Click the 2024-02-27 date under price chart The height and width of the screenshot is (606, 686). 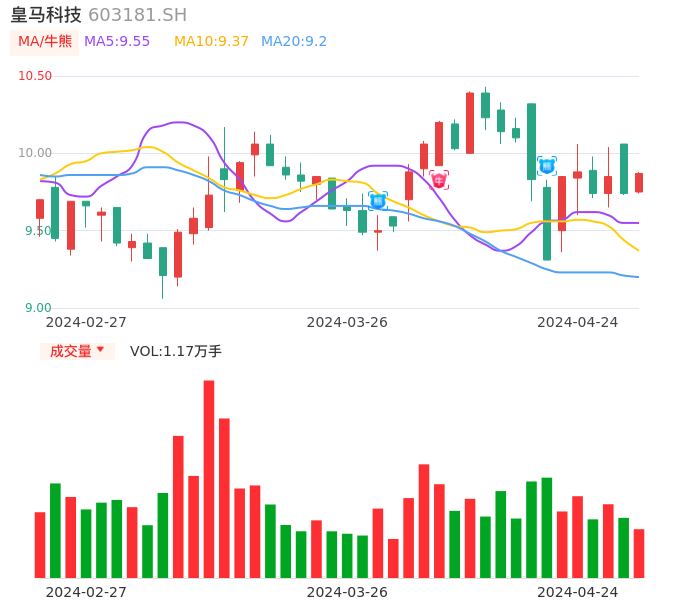coord(86,322)
